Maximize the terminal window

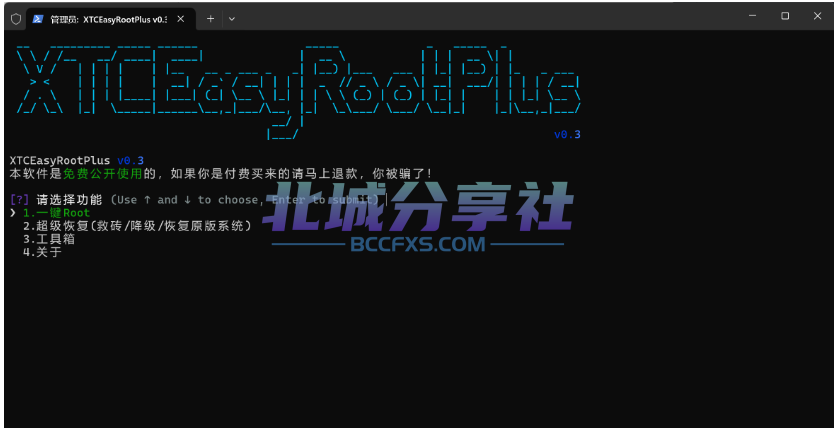pyautogui.click(x=785, y=16)
